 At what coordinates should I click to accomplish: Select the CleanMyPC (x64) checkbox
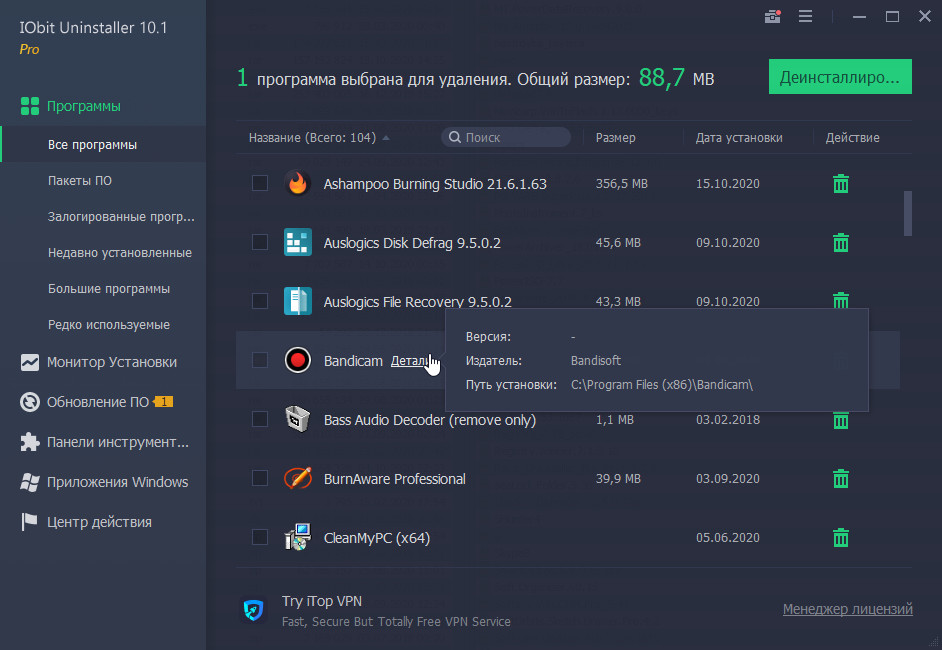[260, 537]
